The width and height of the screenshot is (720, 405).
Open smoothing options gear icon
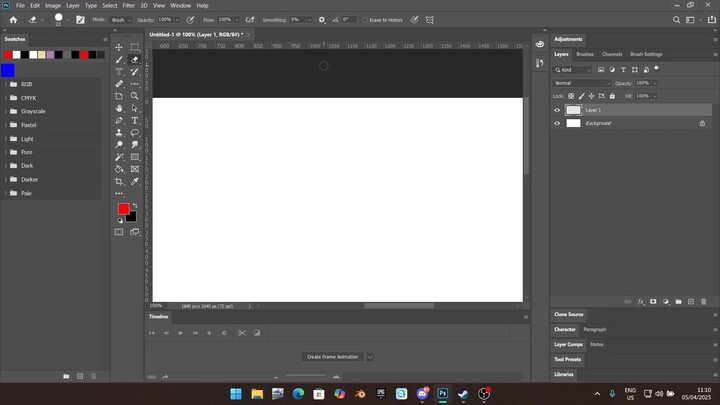(x=321, y=19)
